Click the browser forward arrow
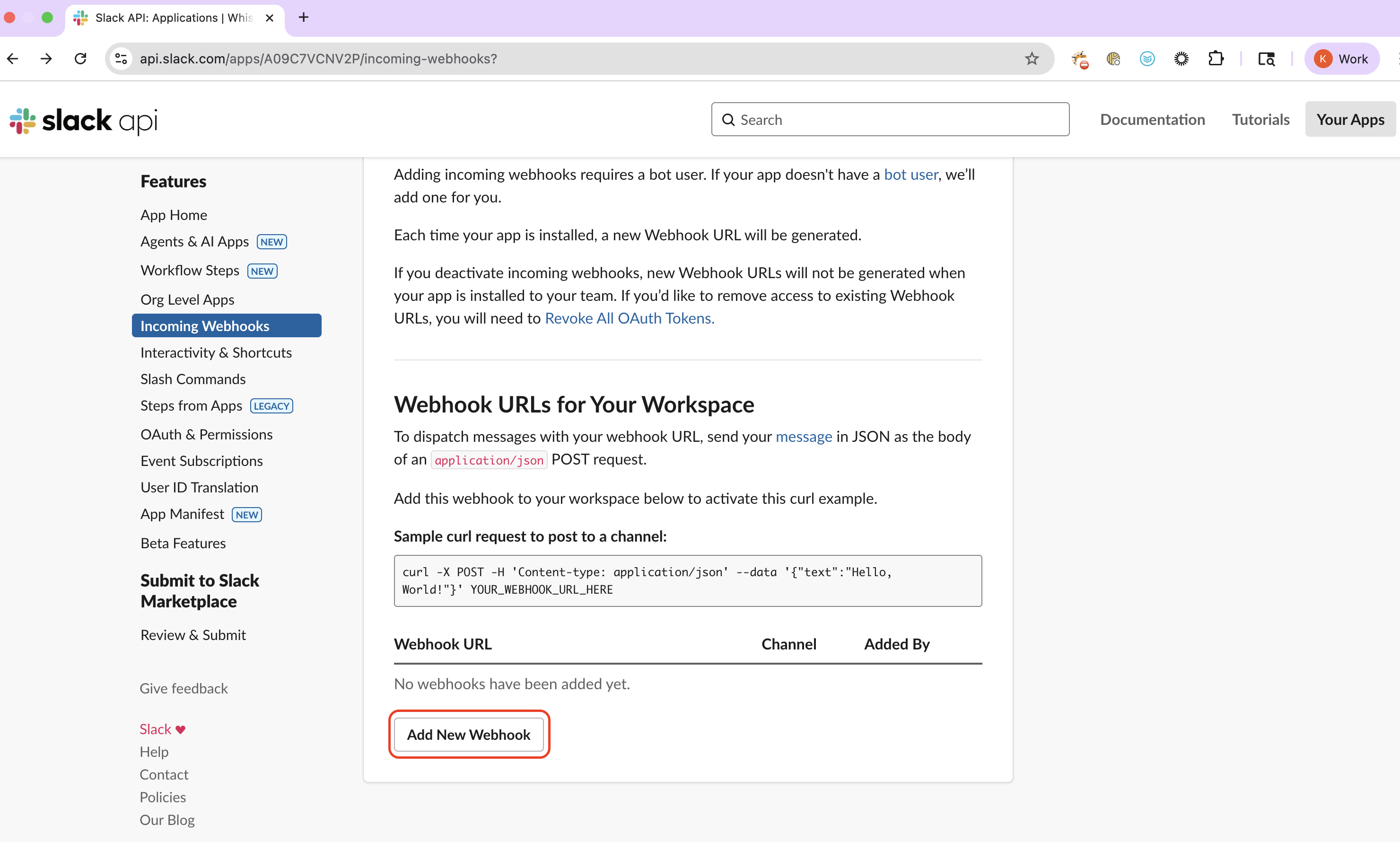The image size is (1400, 842). point(46,59)
